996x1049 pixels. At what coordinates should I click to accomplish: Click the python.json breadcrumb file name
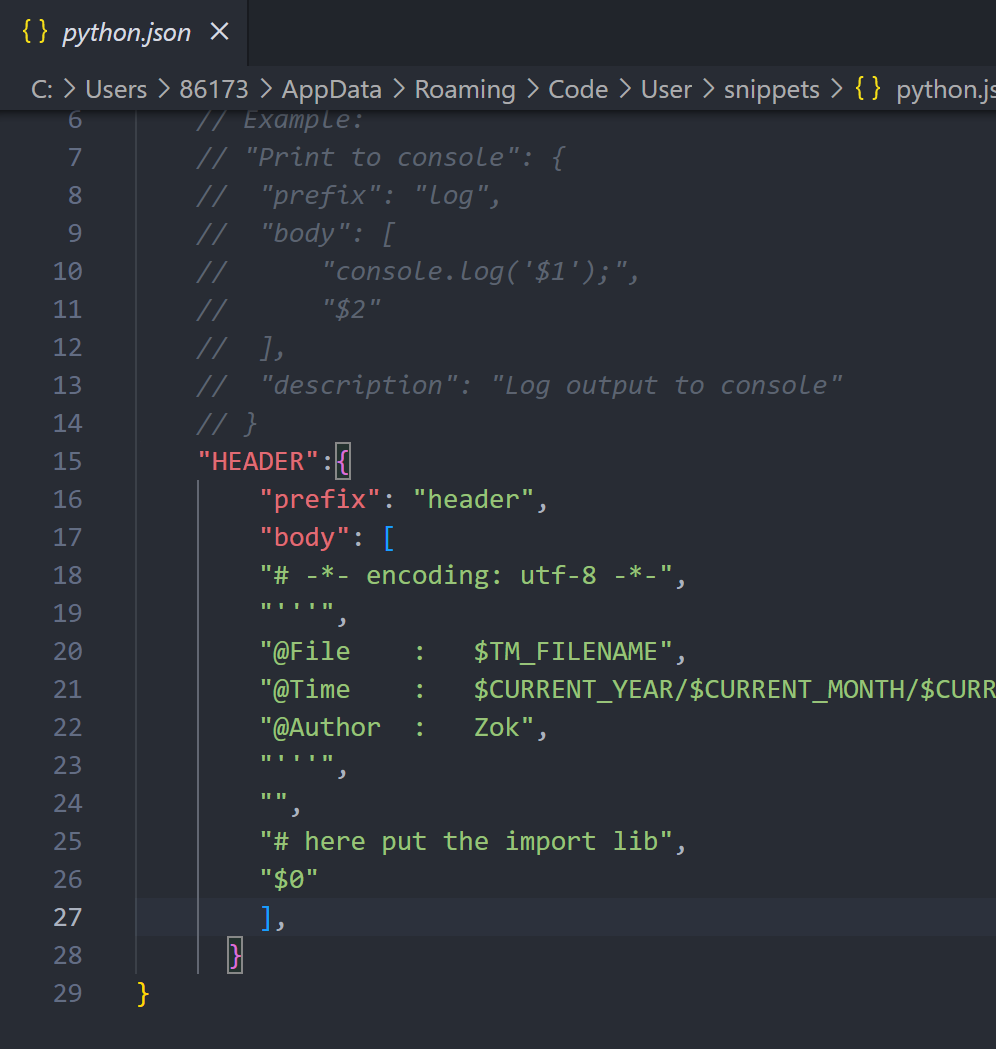[x=946, y=90]
